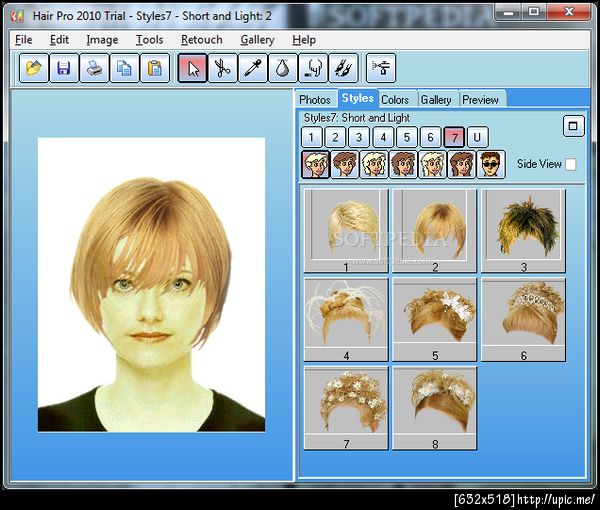Select style set number 7 button

click(x=454, y=137)
